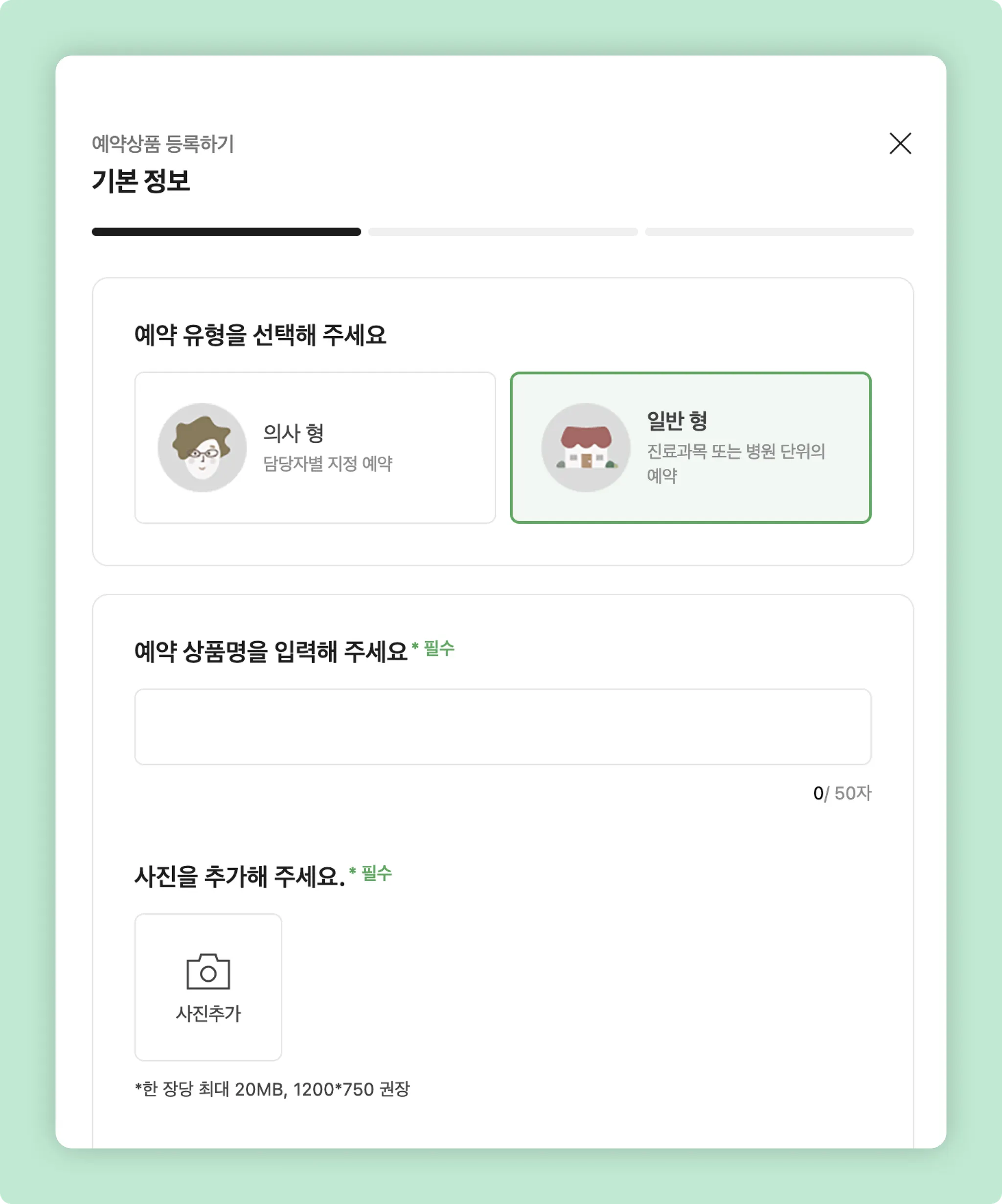This screenshot has width=1002, height=1204.
Task: Click the 필수 tag beside 사진을 추가해 주세요
Action: [x=376, y=873]
